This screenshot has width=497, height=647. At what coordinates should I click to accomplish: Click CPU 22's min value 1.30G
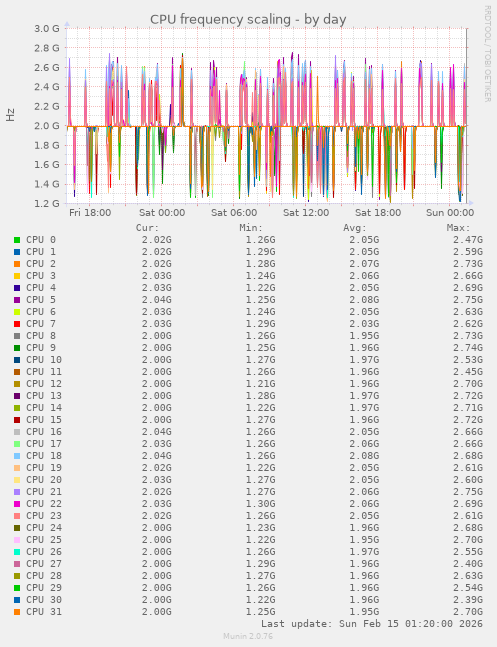tap(260, 504)
